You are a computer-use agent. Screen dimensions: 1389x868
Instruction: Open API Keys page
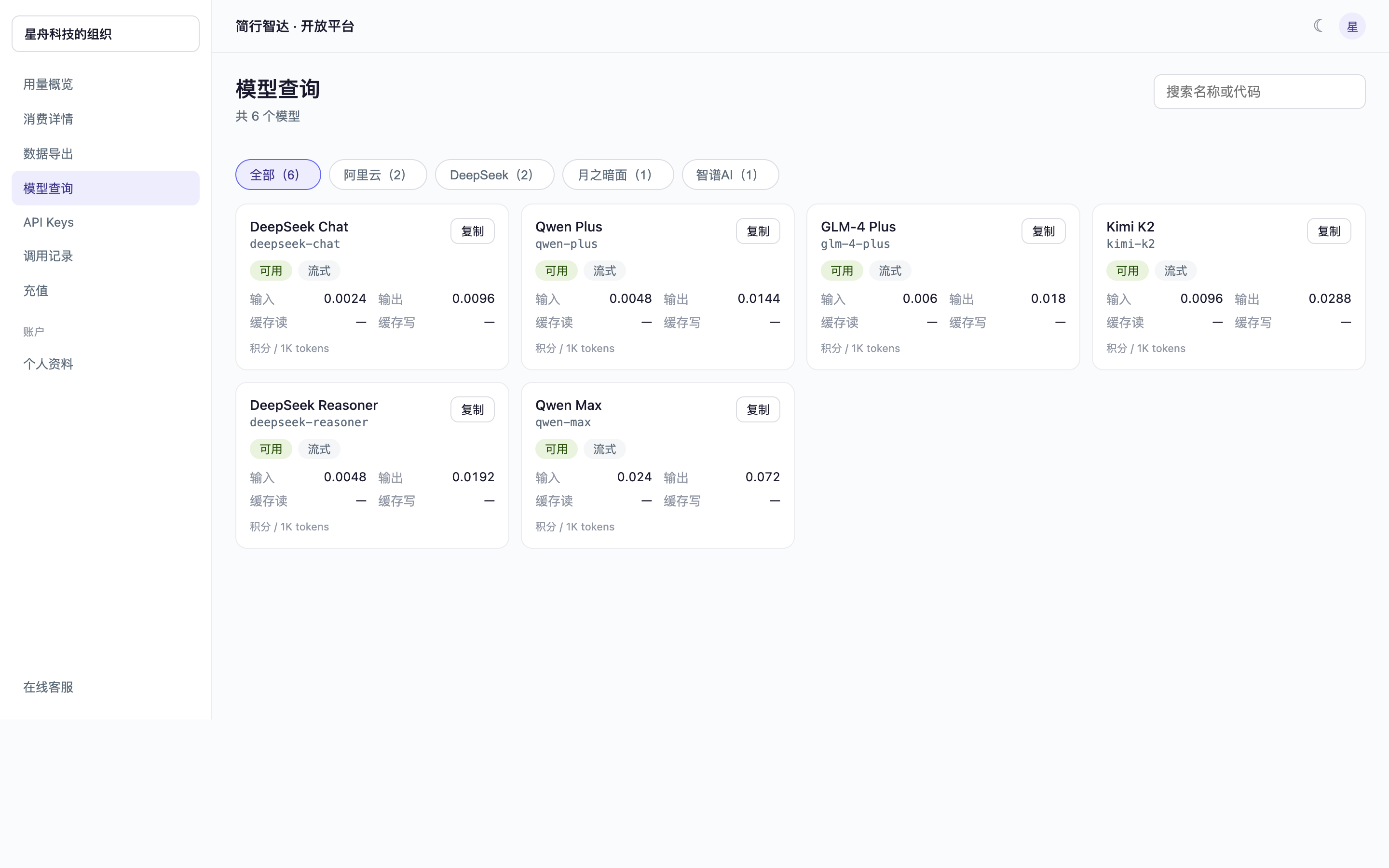click(x=106, y=222)
